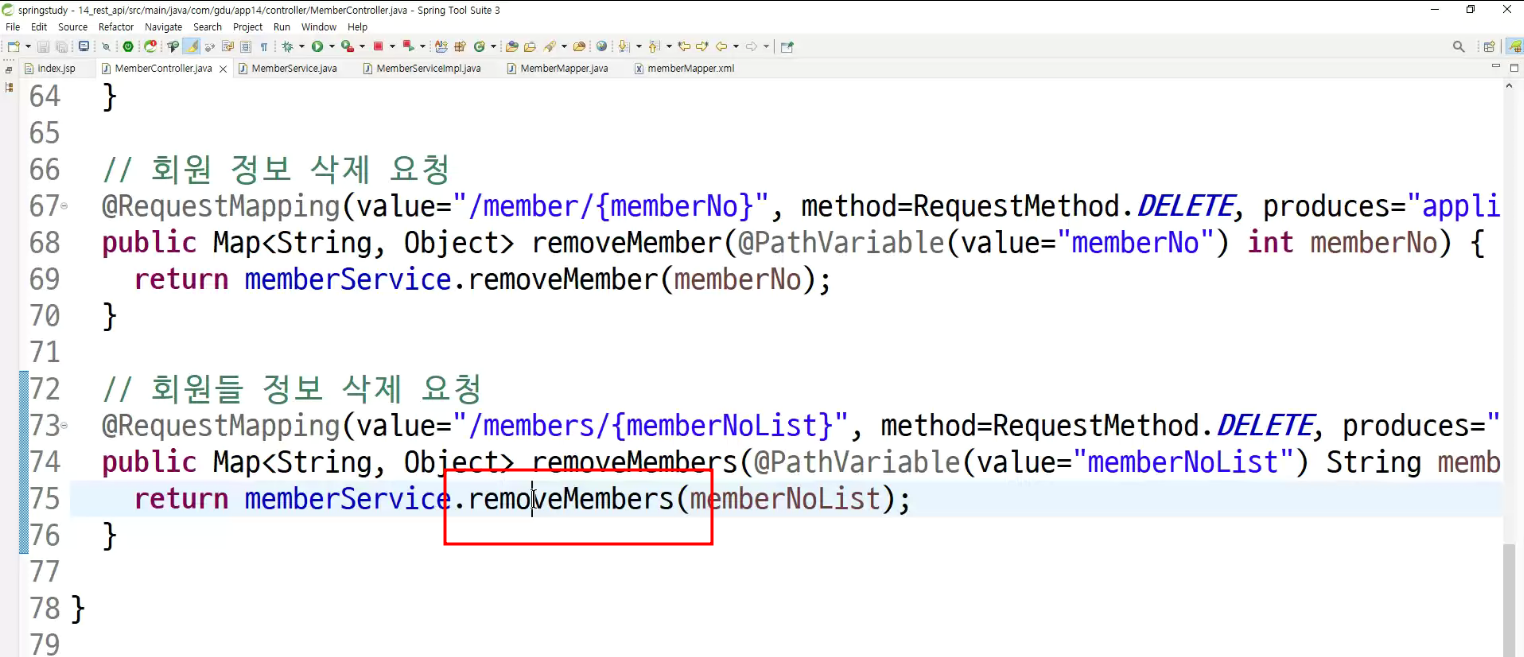Expand the Previous Annotation dropdown arrow

[669, 46]
